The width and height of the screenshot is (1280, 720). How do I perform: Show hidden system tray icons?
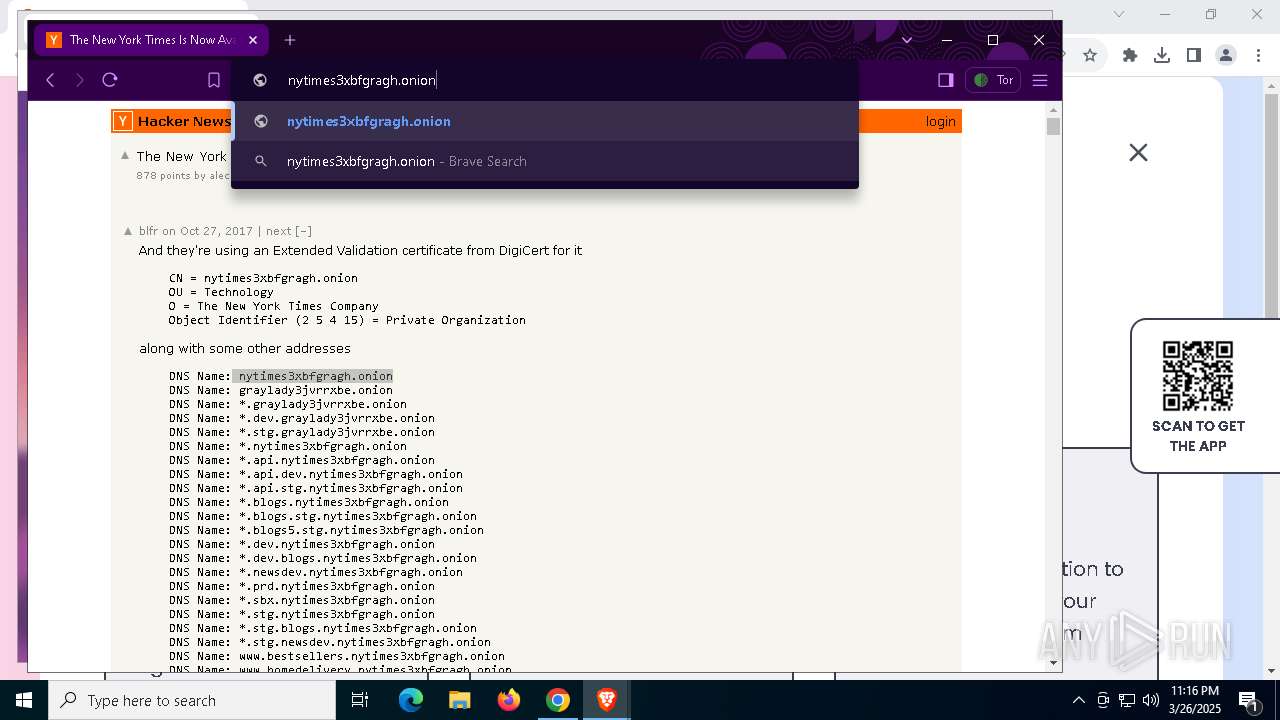pyautogui.click(x=1078, y=700)
